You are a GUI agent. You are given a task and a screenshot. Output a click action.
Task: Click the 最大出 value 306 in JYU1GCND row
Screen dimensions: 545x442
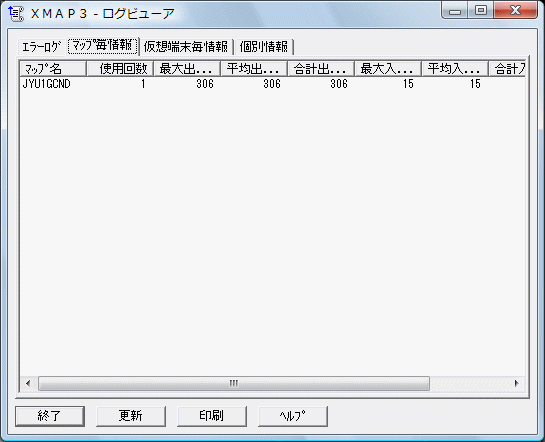[x=205, y=84]
